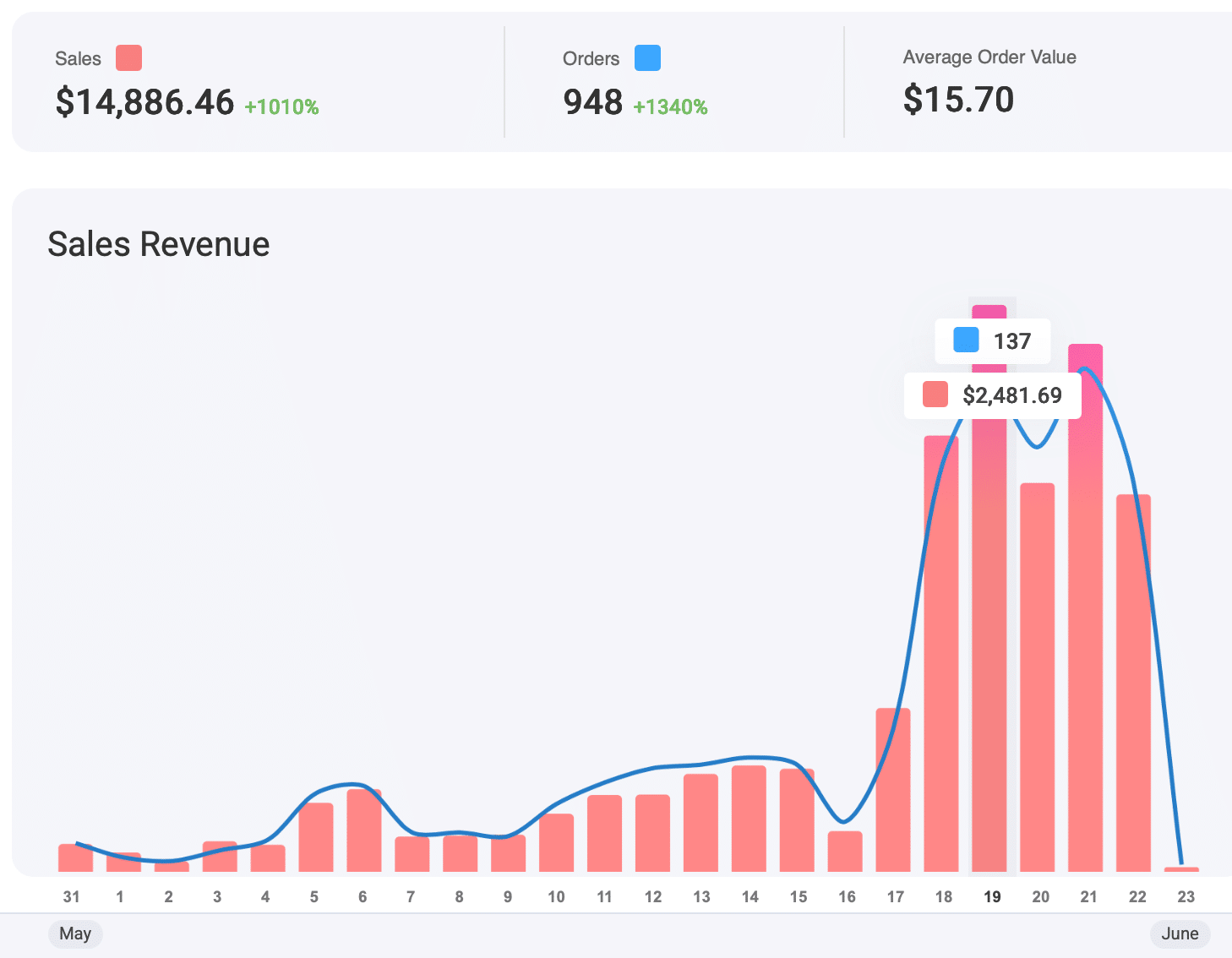Click the Sales Revenue chart title

pyautogui.click(x=159, y=244)
